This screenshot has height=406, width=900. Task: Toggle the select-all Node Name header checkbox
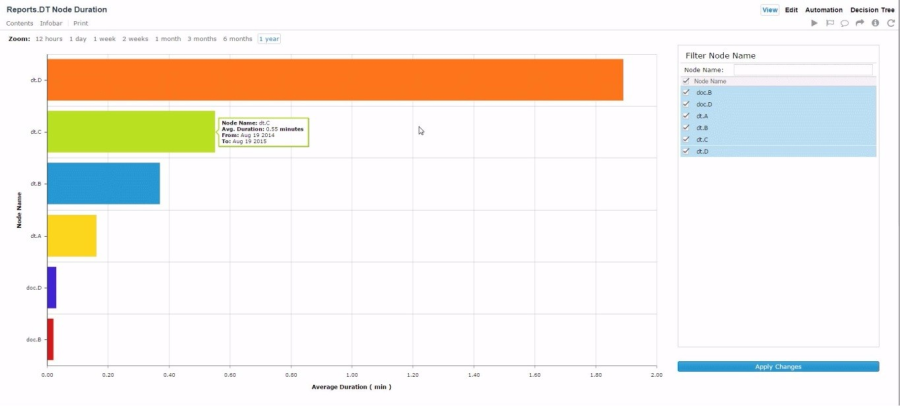686,81
